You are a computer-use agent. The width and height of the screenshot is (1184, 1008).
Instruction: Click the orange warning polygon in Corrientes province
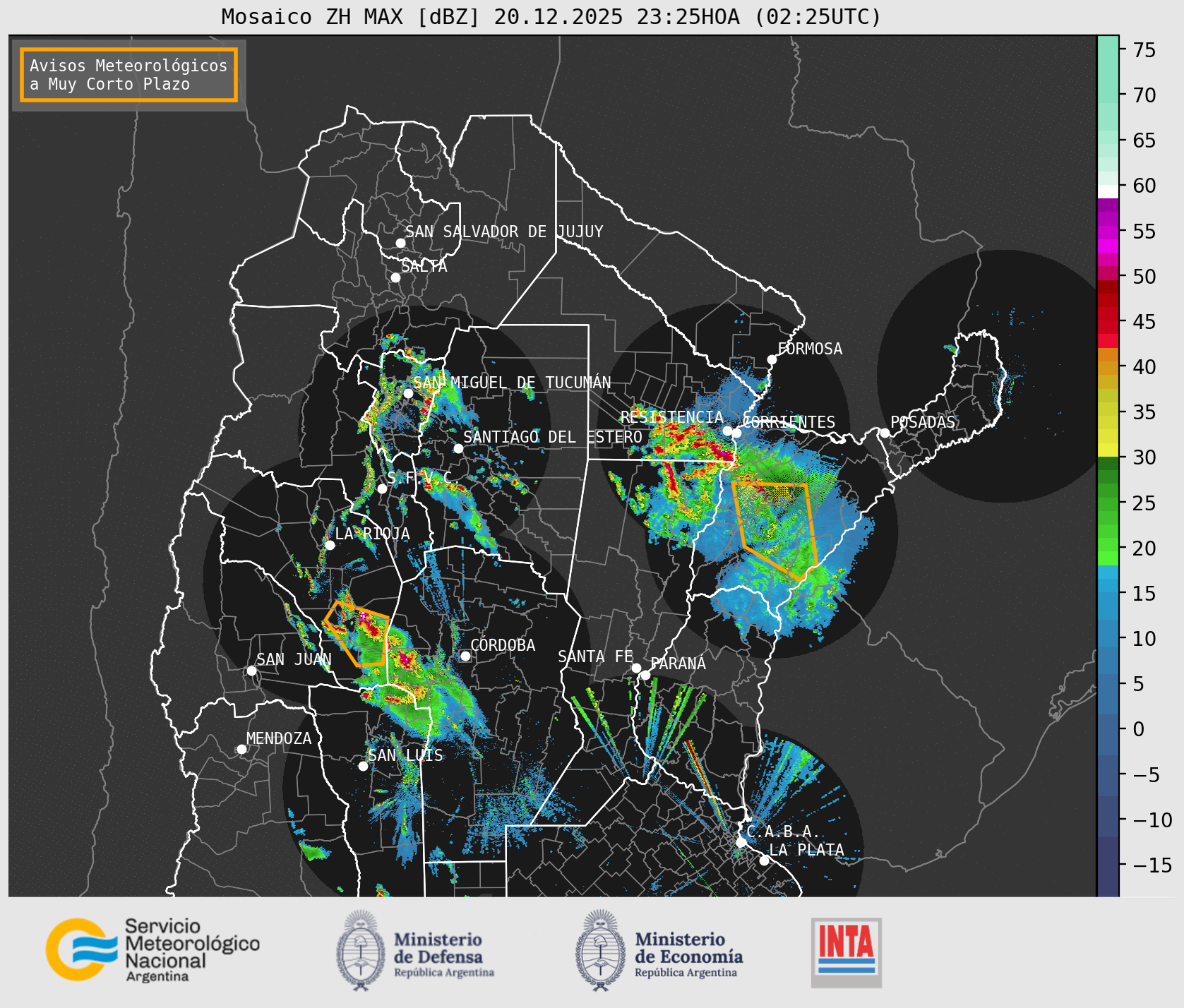(774, 531)
